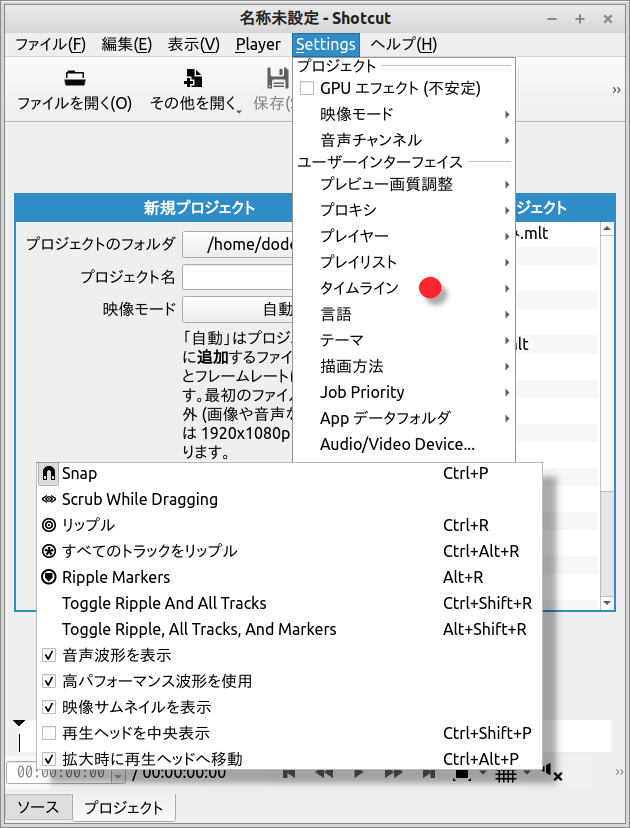Open the プレイヤー submenu
The height and width of the screenshot is (828, 630).
(x=404, y=236)
